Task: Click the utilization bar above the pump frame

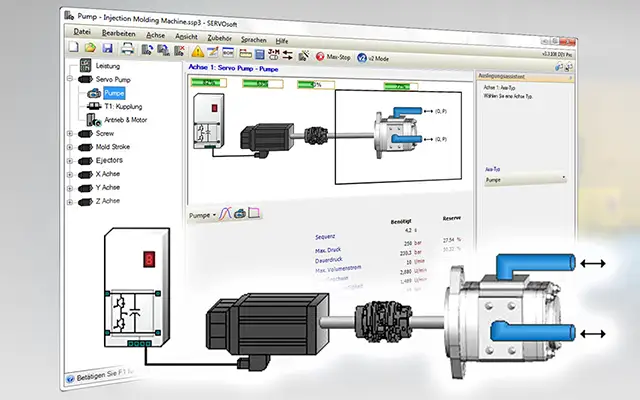Action: (401, 87)
